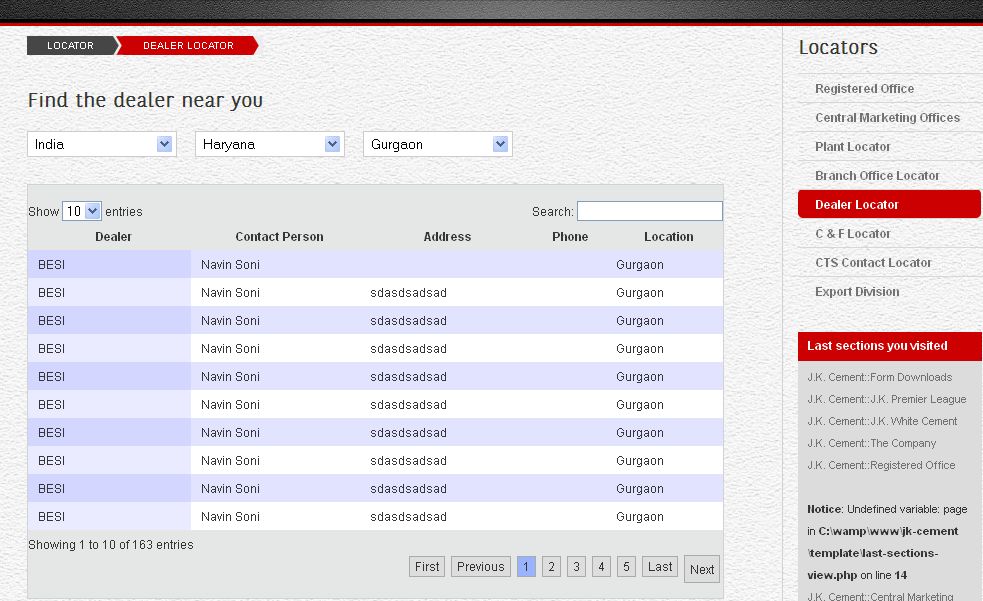This screenshot has height=601, width=983.
Task: Visit the J.K. Cement::Form Downloads link
Action: pos(879,377)
